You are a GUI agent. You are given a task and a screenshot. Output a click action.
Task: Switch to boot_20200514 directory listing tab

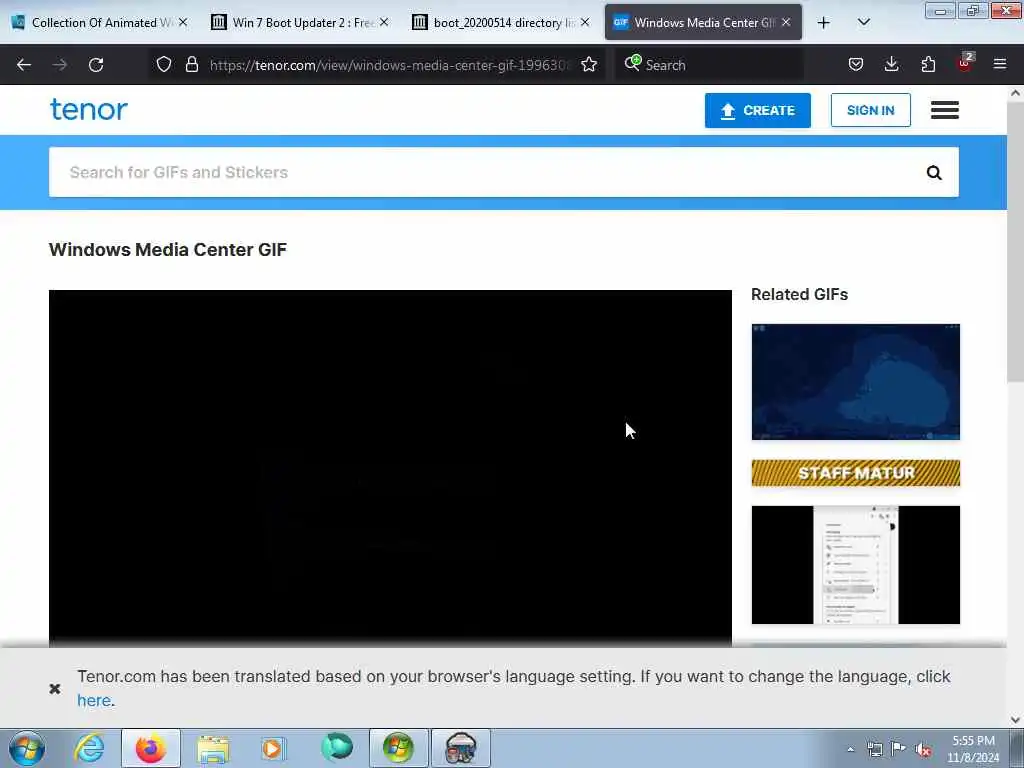tap(502, 23)
